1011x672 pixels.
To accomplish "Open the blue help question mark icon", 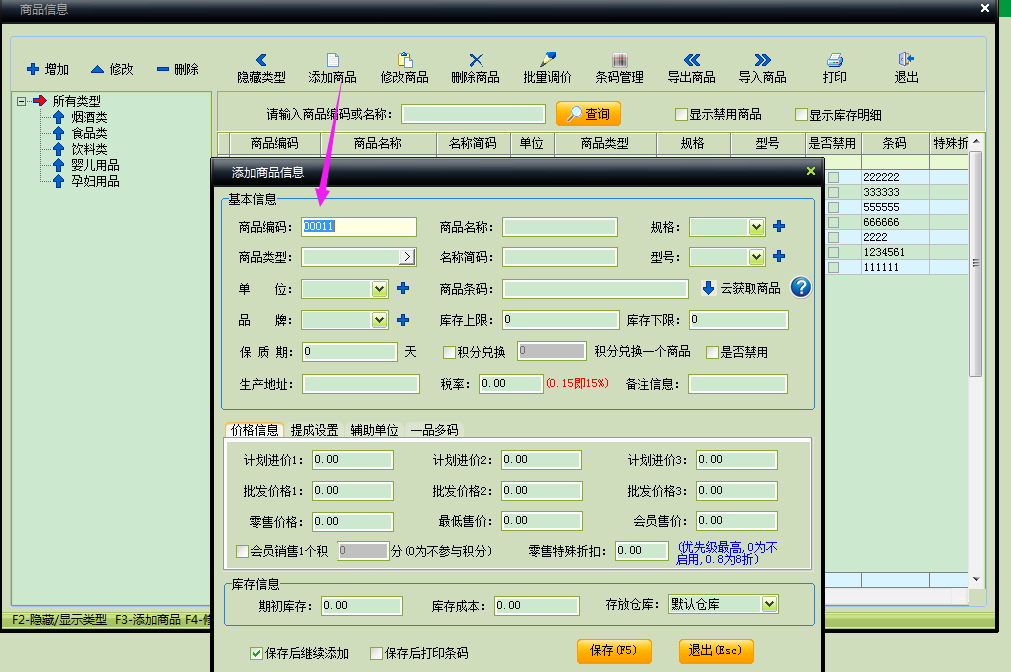I will click(801, 287).
